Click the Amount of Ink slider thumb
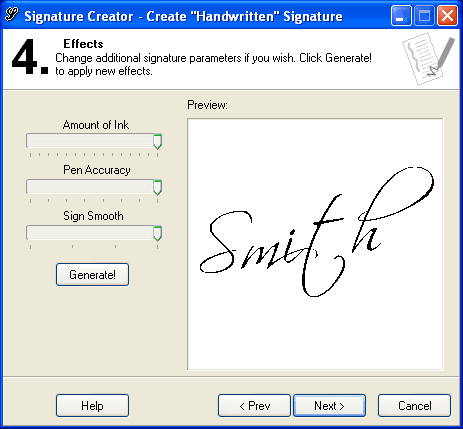This screenshot has width=463, height=429. (157, 141)
